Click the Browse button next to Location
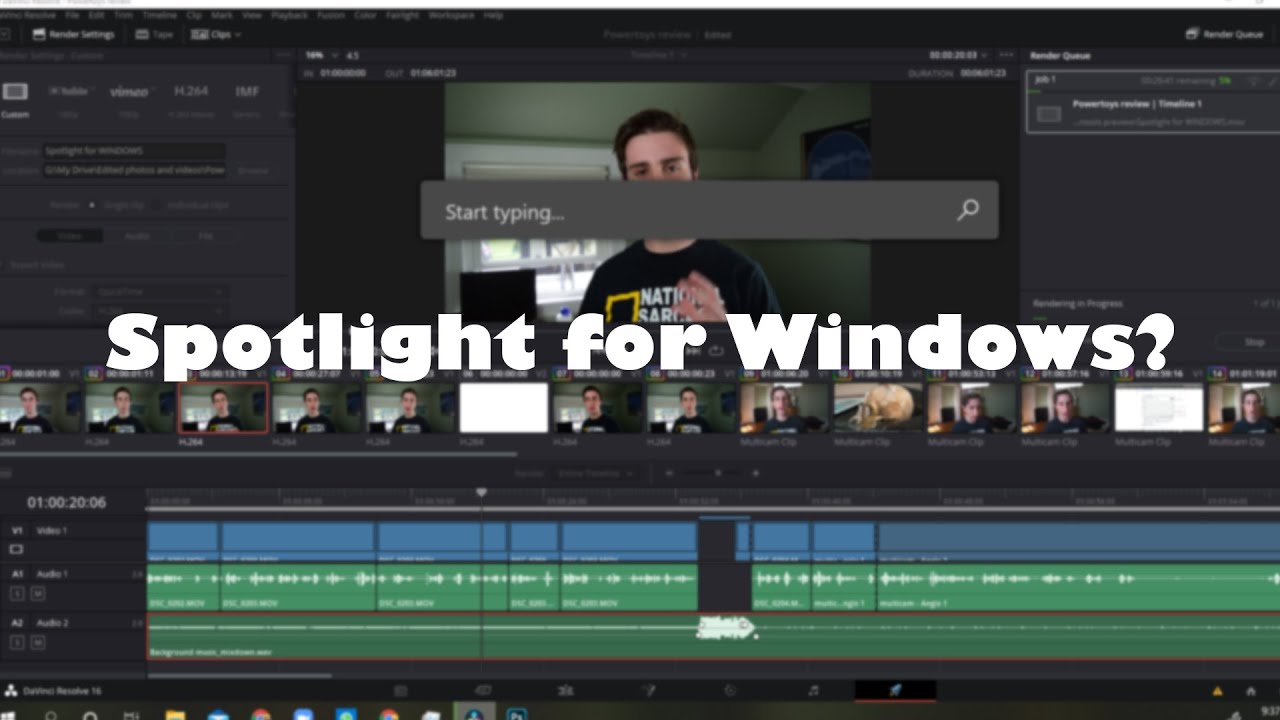 coord(253,171)
